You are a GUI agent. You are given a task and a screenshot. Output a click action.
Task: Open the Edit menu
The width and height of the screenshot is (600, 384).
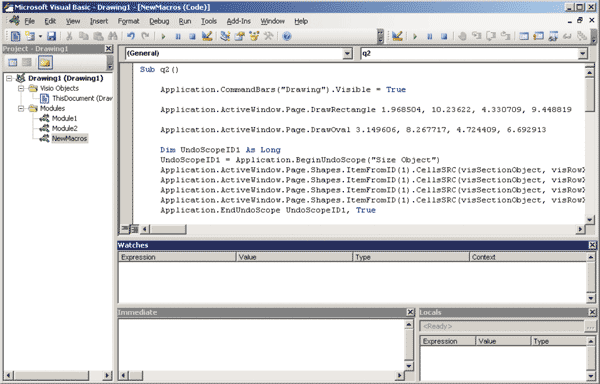click(50, 21)
